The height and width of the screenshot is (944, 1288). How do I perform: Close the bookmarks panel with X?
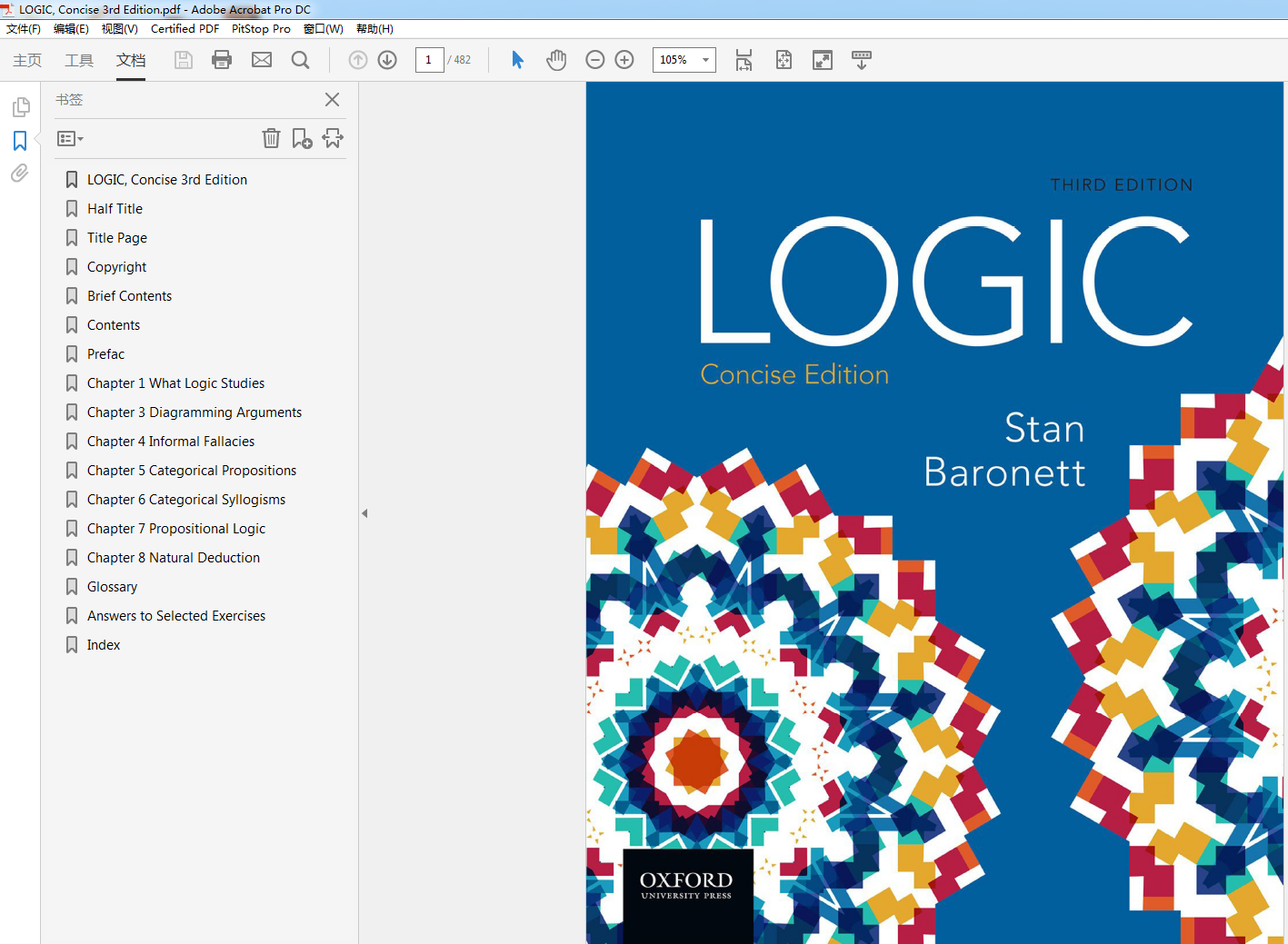pyautogui.click(x=333, y=100)
